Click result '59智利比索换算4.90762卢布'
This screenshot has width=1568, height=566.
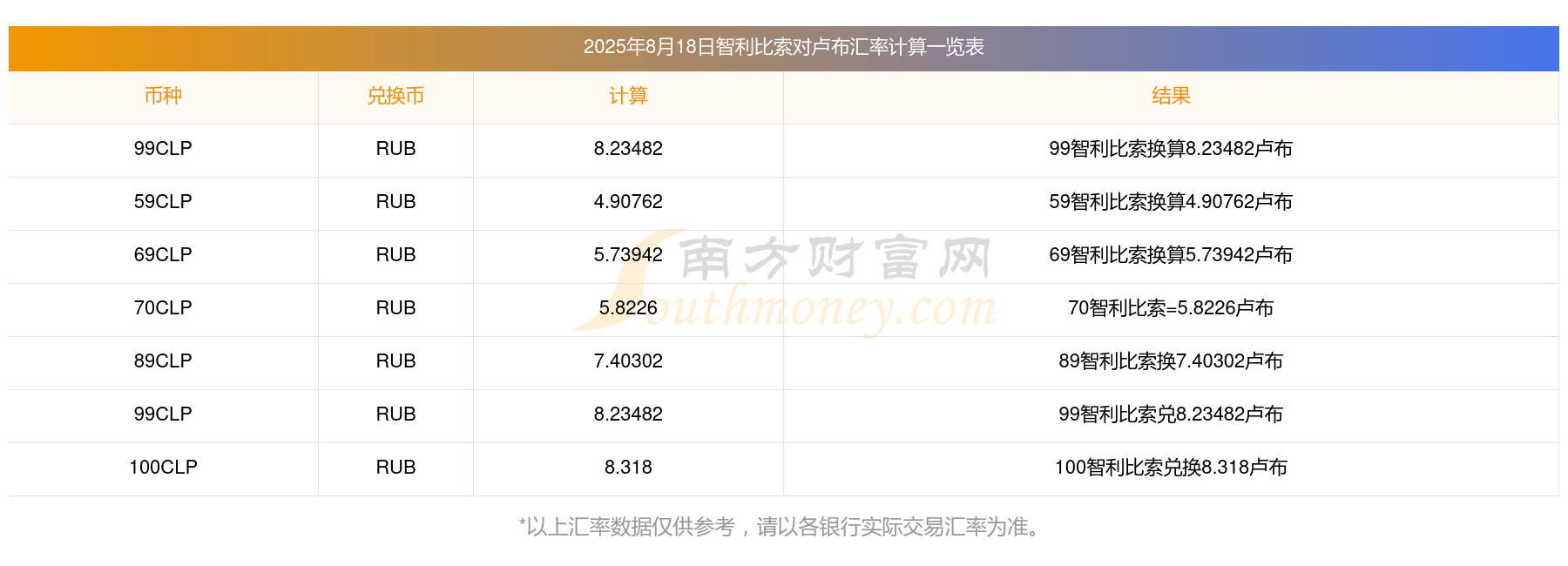[x=1171, y=202]
